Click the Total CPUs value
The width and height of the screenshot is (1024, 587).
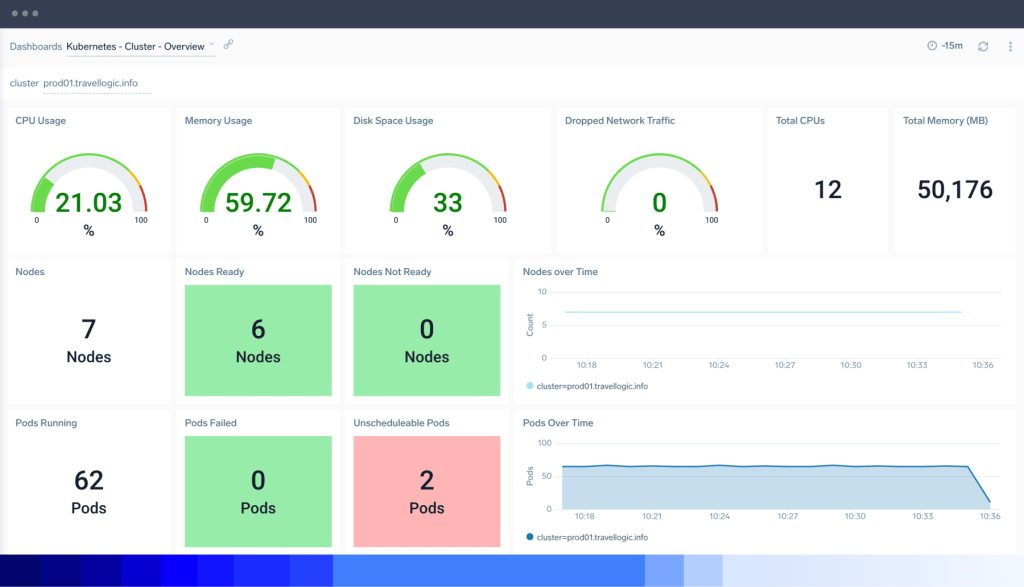point(826,188)
